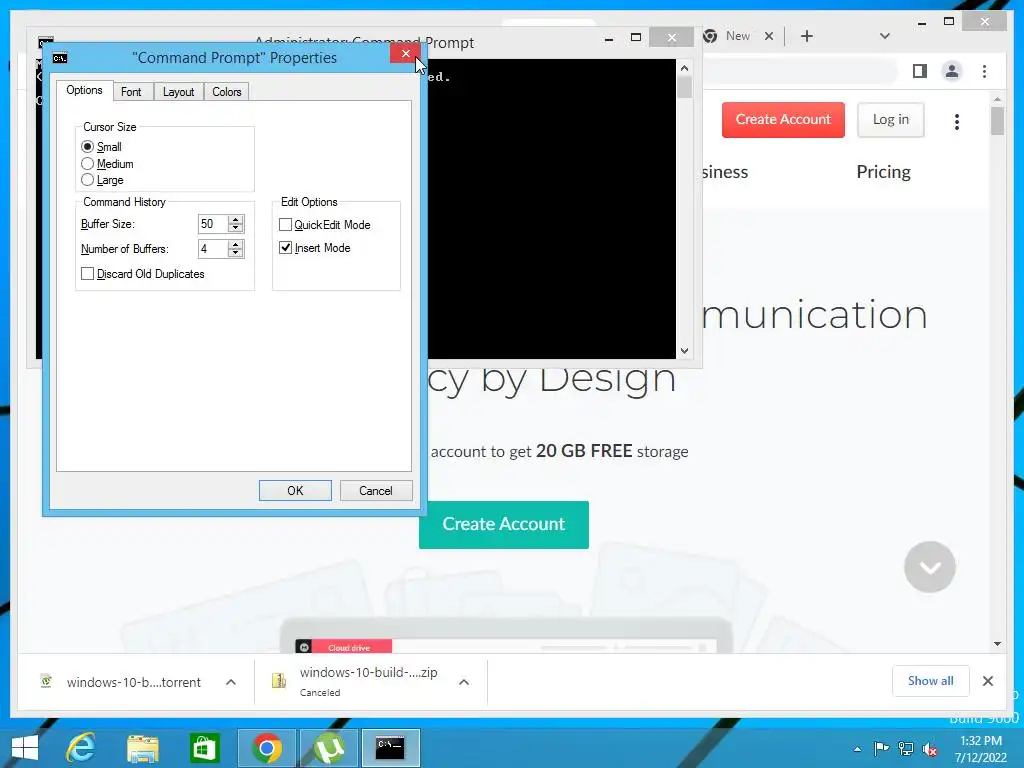This screenshot has height=768, width=1024.
Task: Toggle the Chrome side panel icon
Action: click(920, 71)
